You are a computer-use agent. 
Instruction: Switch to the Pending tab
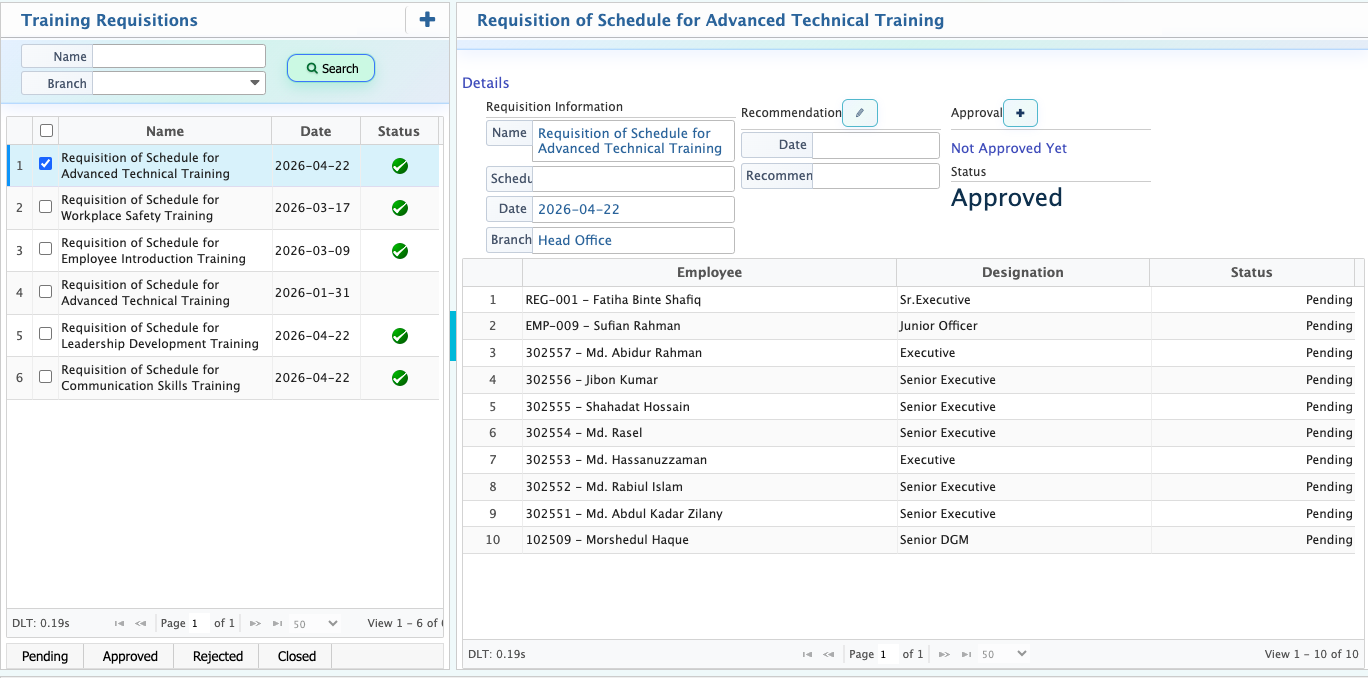point(45,656)
